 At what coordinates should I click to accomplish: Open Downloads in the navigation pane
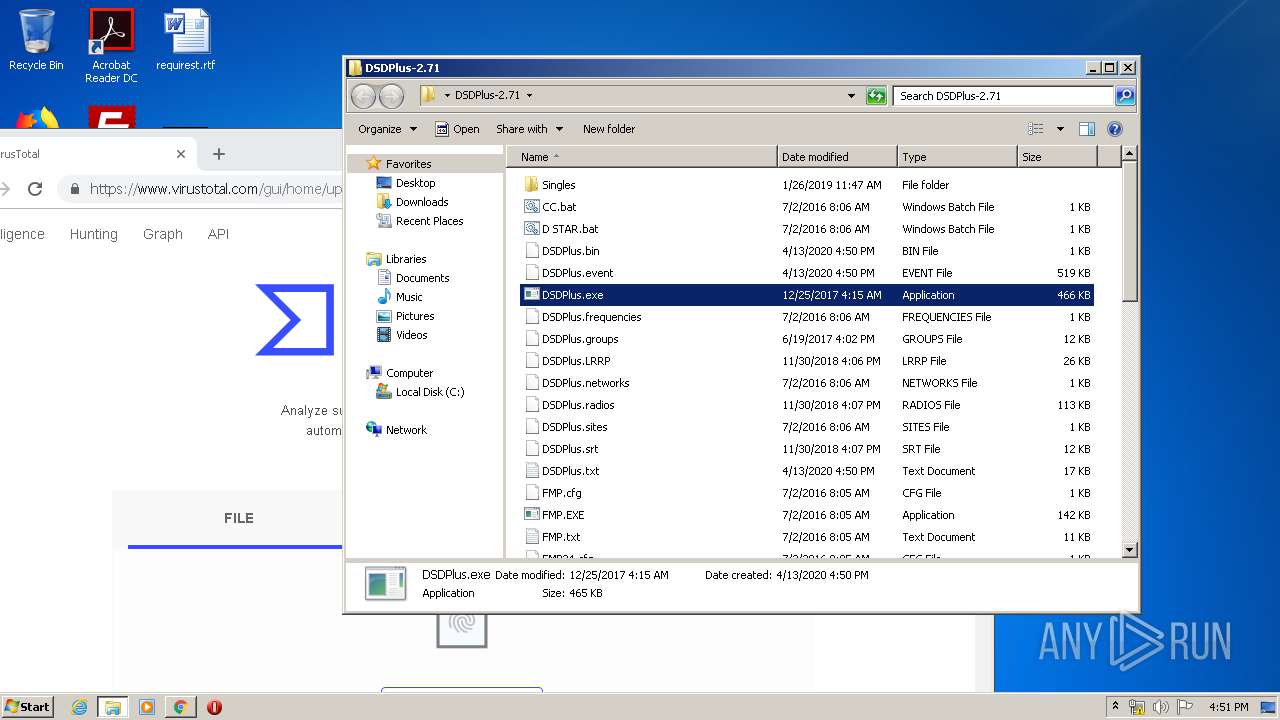(422, 202)
